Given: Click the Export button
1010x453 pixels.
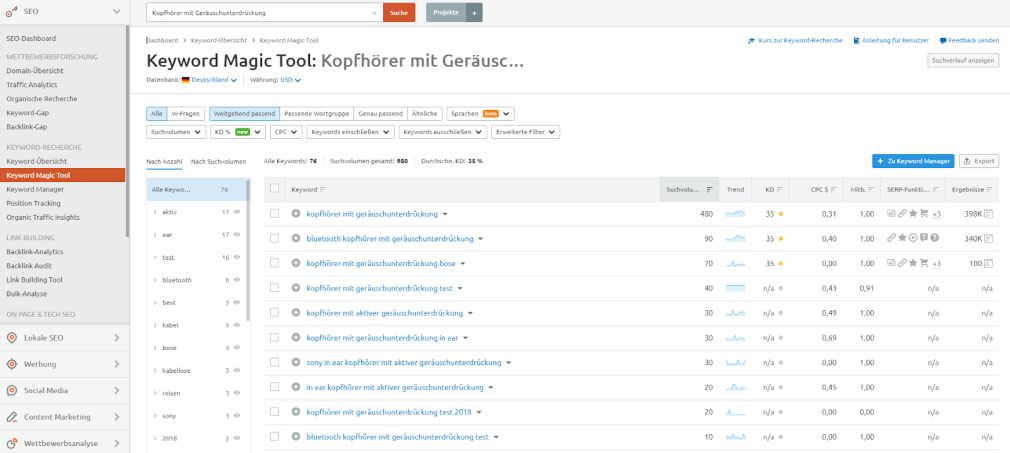Looking at the screenshot, I should (979, 161).
